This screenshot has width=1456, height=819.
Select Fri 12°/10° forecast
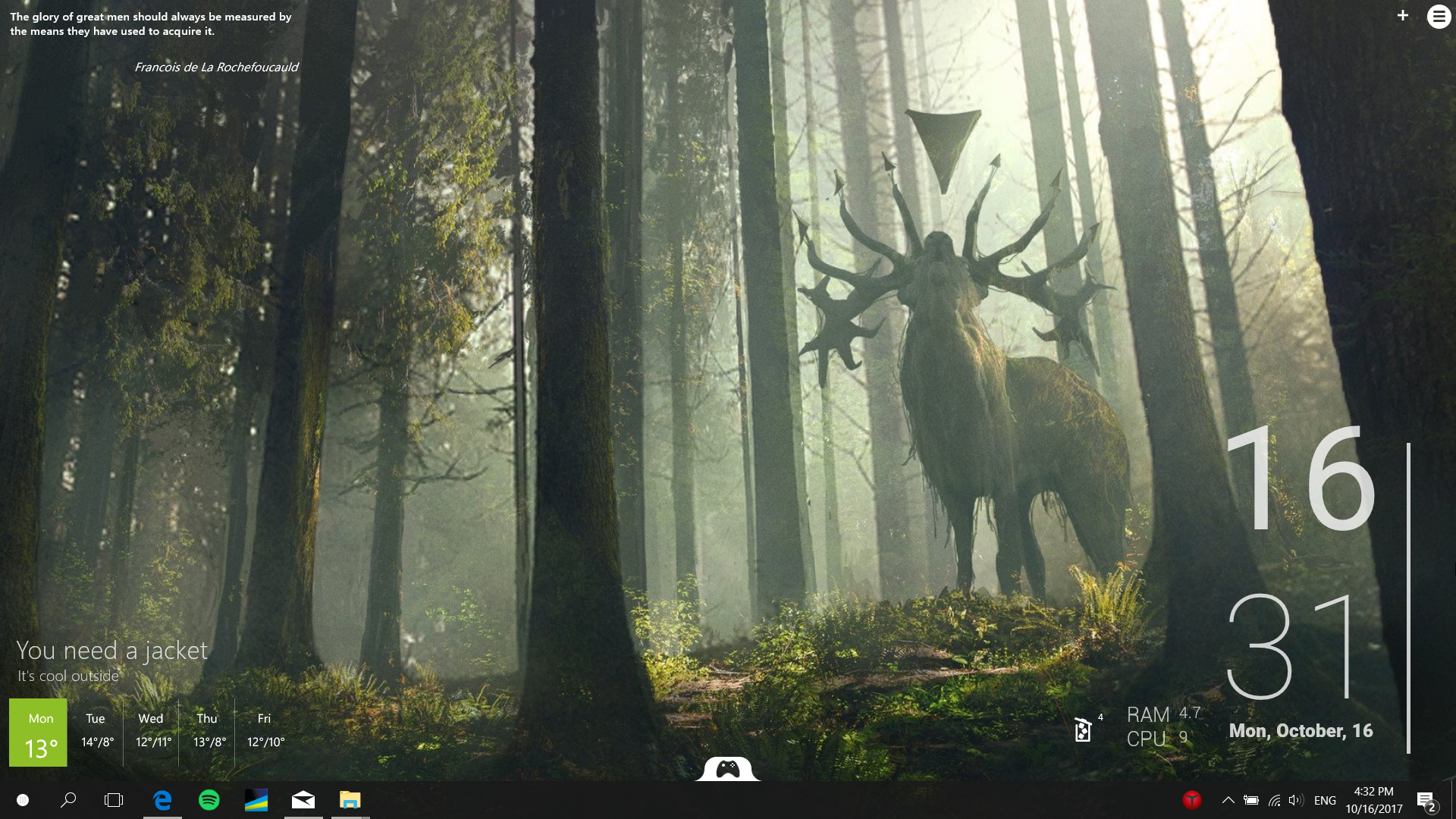(x=265, y=733)
